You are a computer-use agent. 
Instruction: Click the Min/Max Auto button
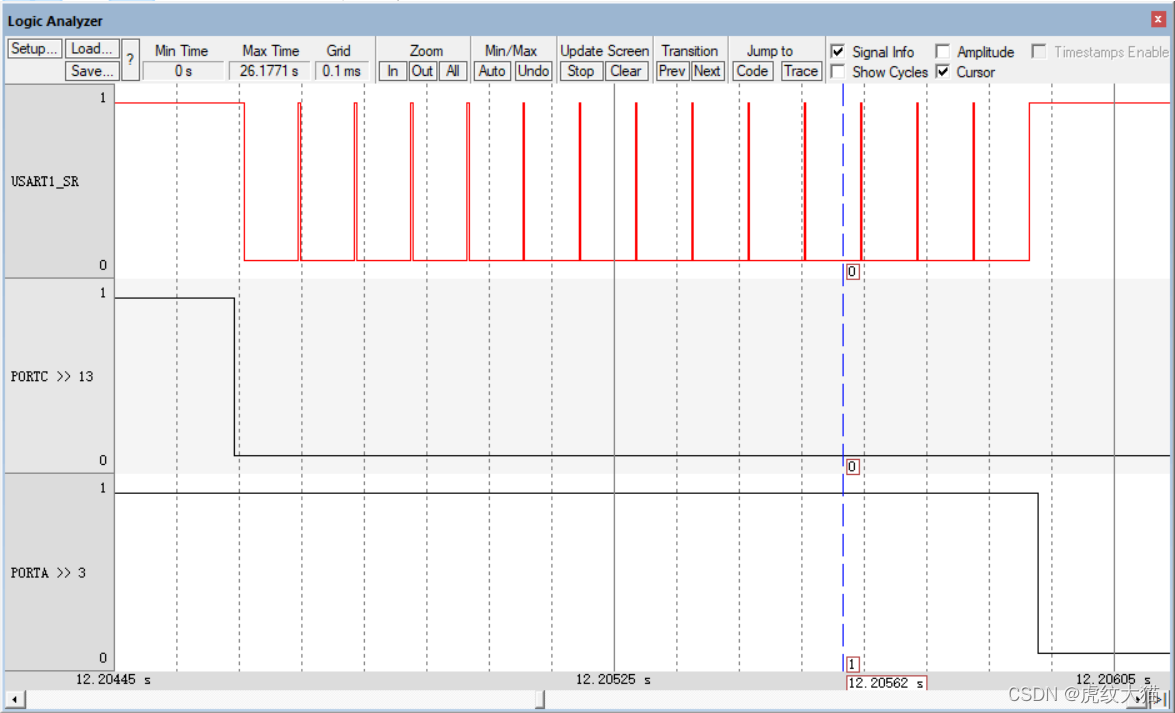click(x=492, y=71)
